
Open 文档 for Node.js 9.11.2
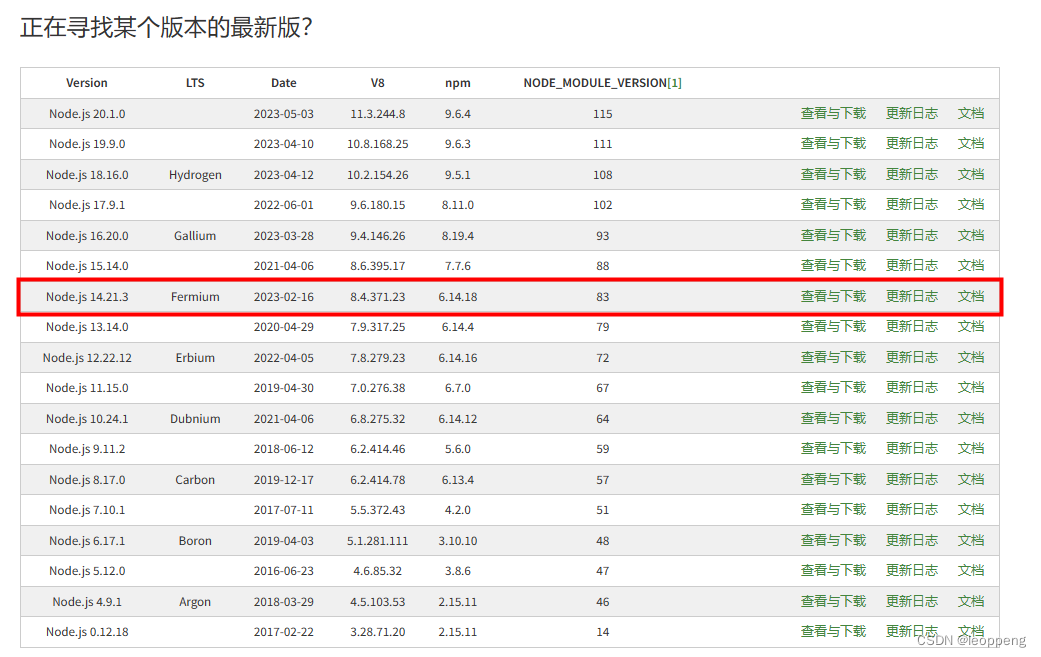971,449
